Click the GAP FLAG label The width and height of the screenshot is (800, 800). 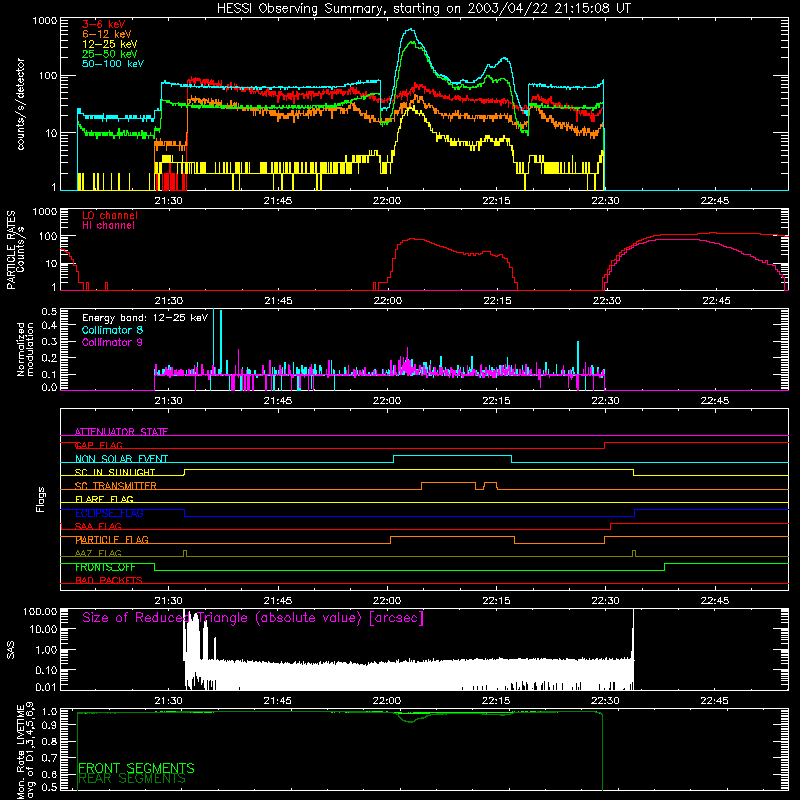pos(98,445)
